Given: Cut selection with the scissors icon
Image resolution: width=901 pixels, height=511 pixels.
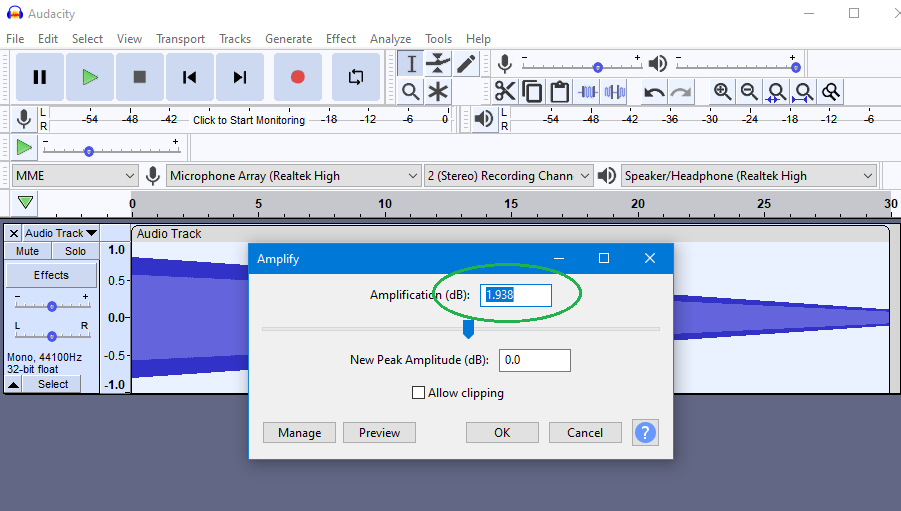Looking at the screenshot, I should [505, 91].
